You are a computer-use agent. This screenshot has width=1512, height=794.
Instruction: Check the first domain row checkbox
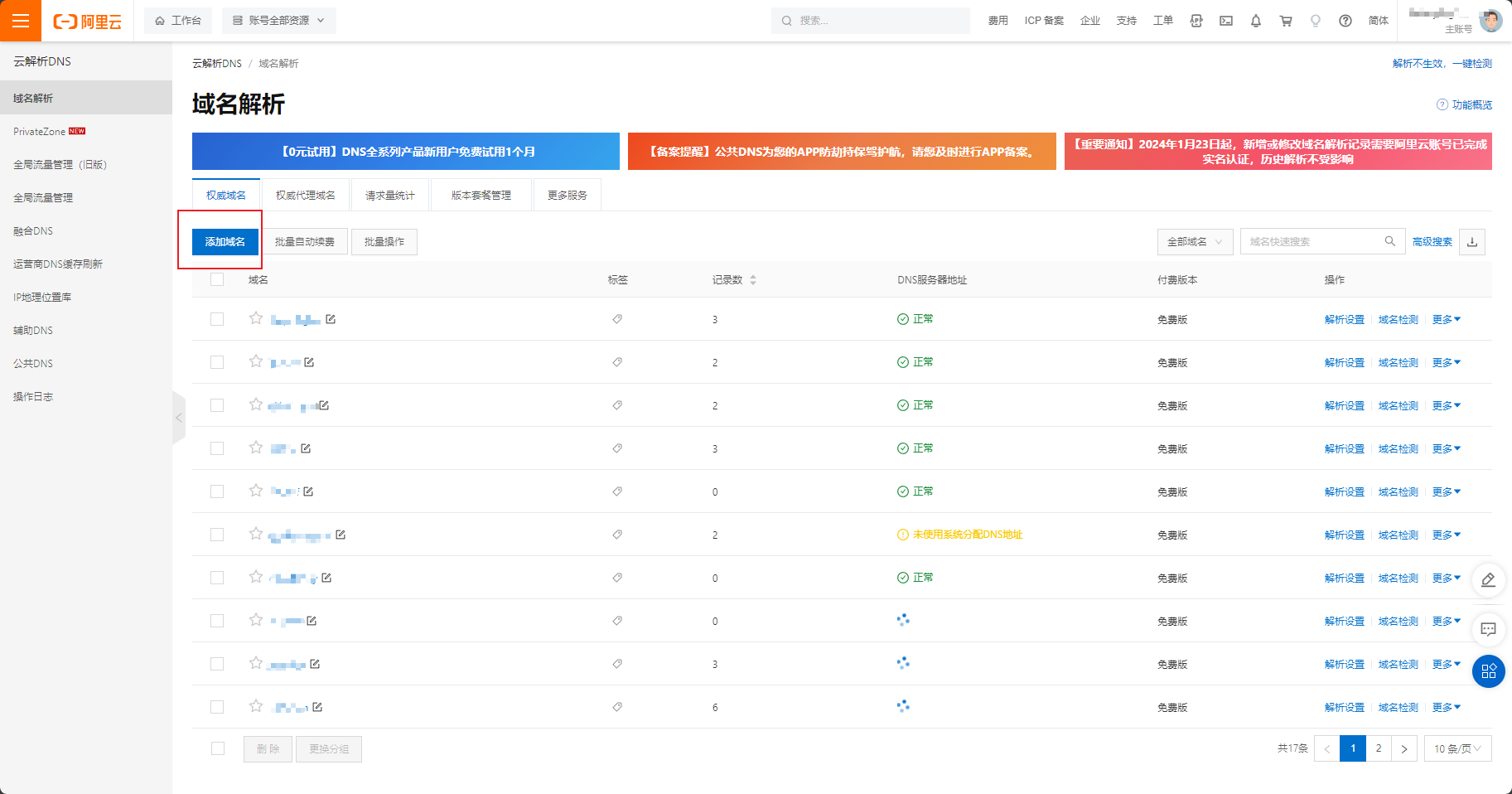[217, 319]
